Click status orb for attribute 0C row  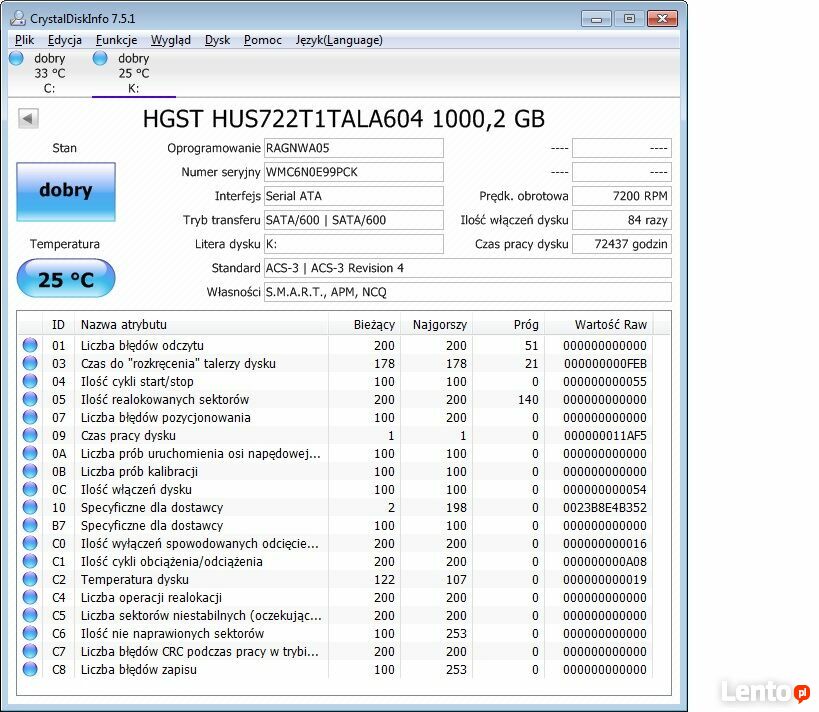click(x=30, y=489)
